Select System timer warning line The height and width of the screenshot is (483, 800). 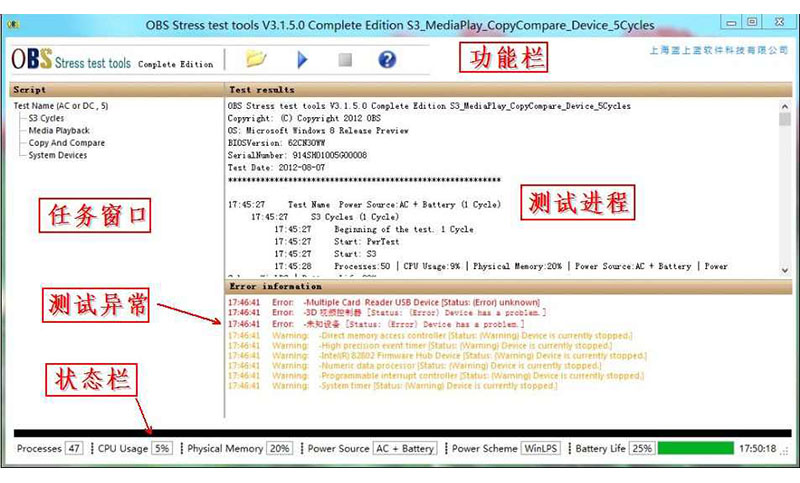[393, 386]
